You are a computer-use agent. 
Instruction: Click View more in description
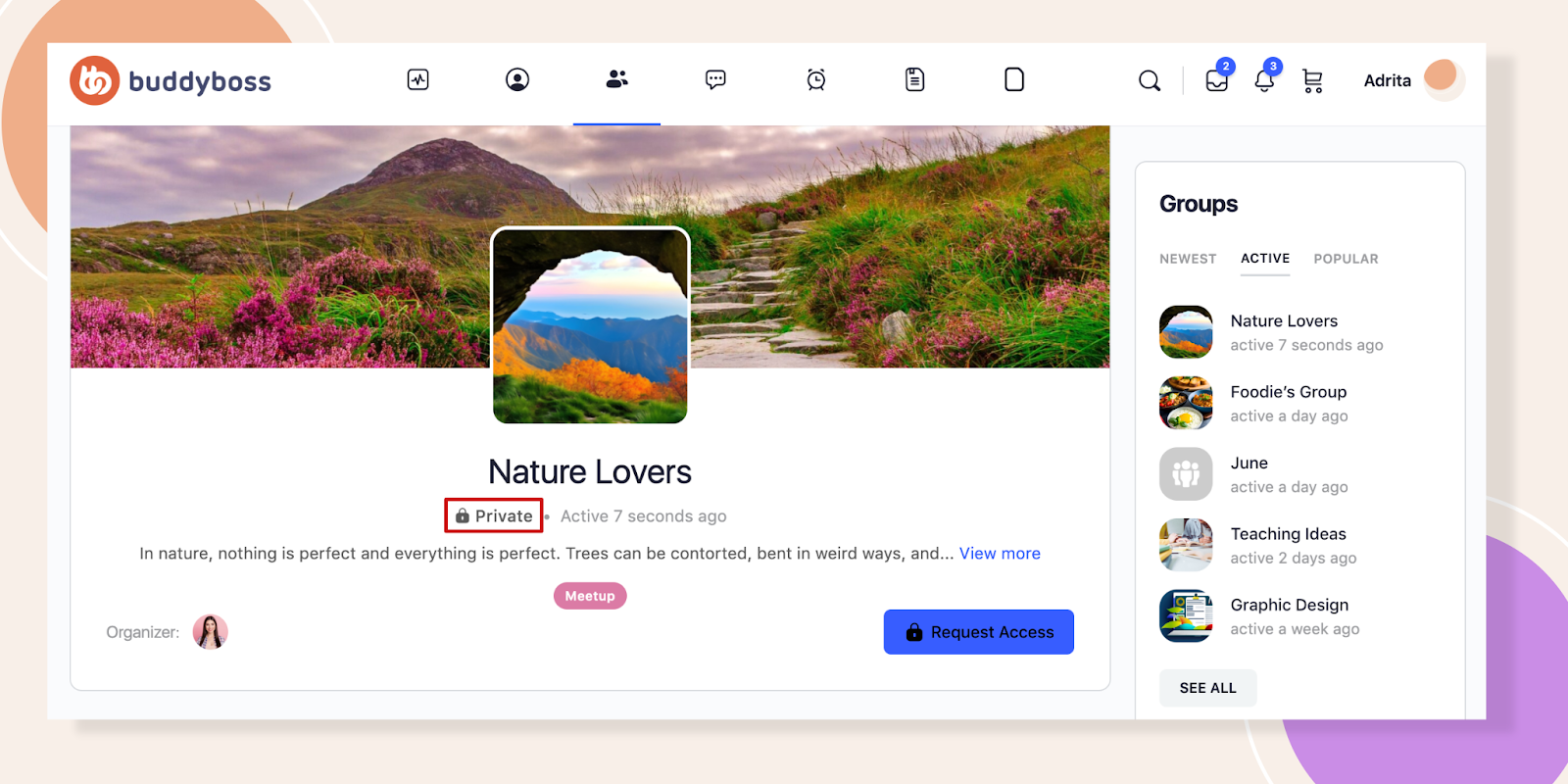1000,554
